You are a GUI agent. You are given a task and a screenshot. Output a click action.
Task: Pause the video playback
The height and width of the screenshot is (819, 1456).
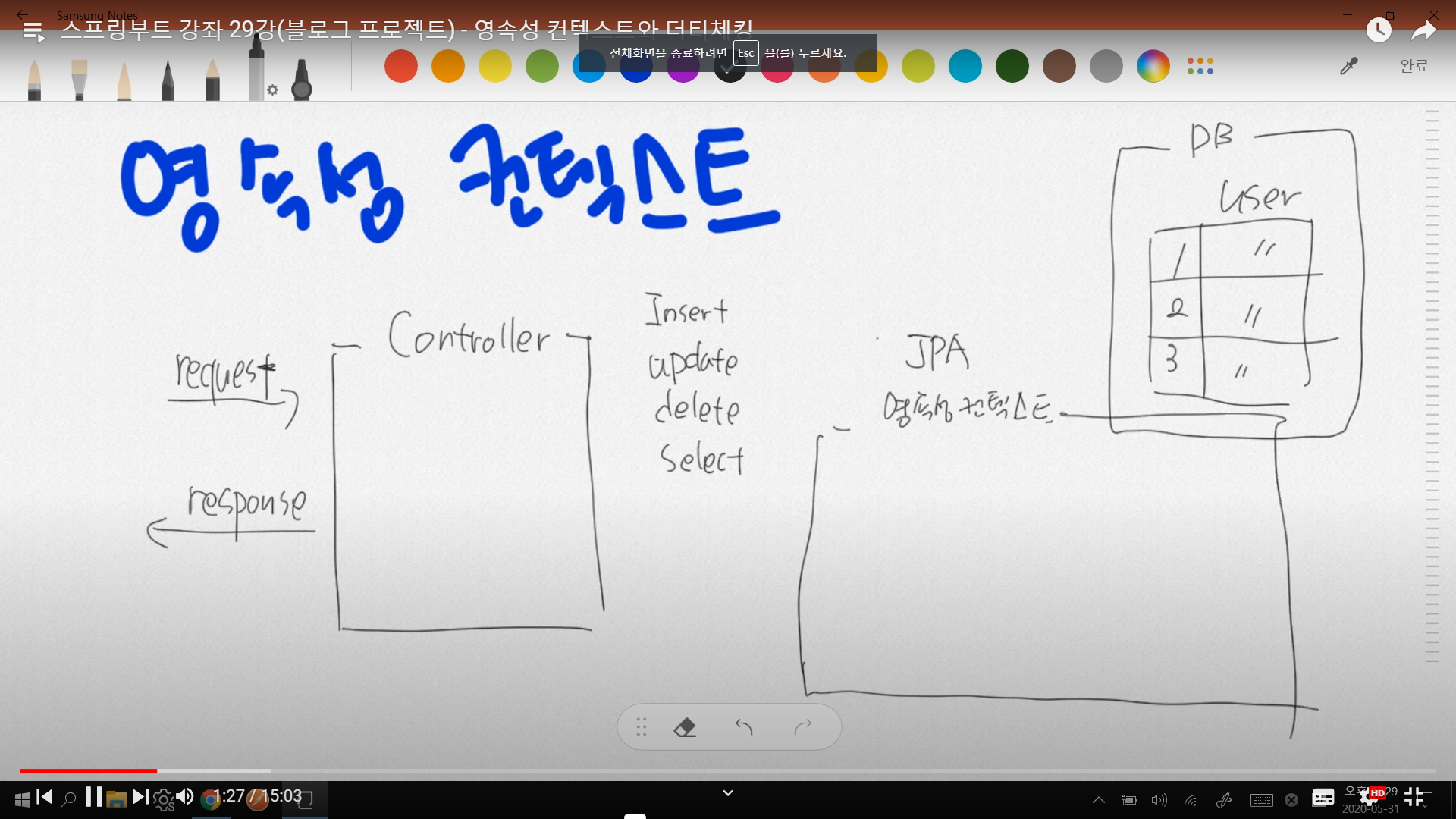tap(93, 797)
